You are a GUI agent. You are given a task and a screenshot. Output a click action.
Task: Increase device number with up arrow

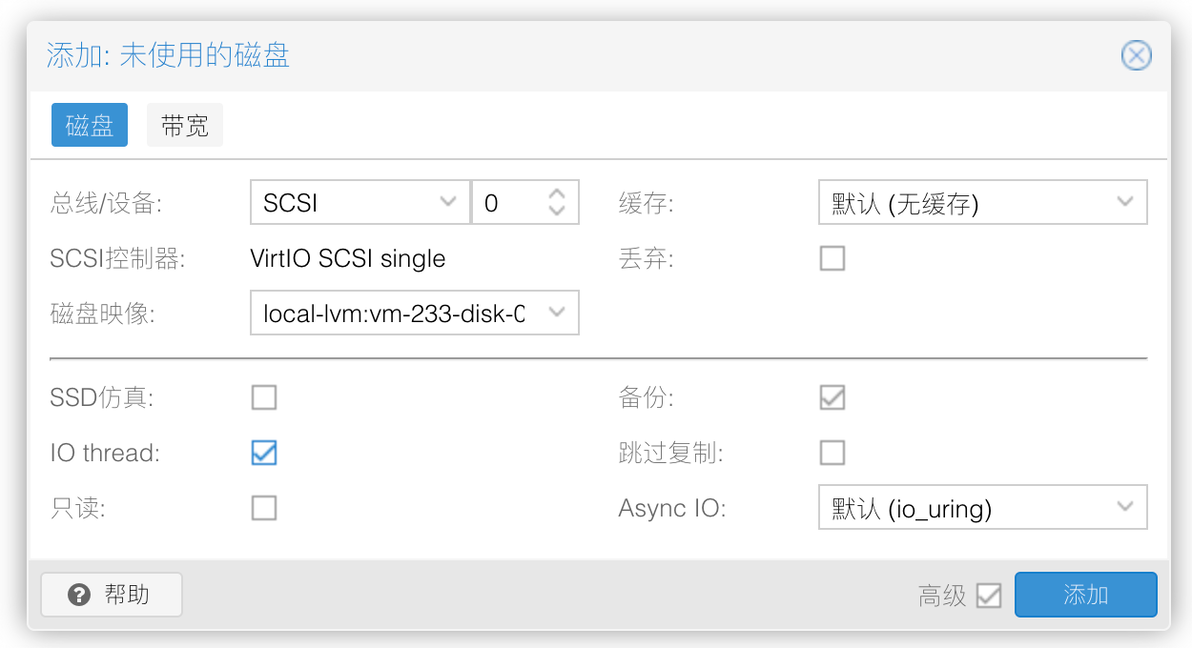[x=557, y=193]
